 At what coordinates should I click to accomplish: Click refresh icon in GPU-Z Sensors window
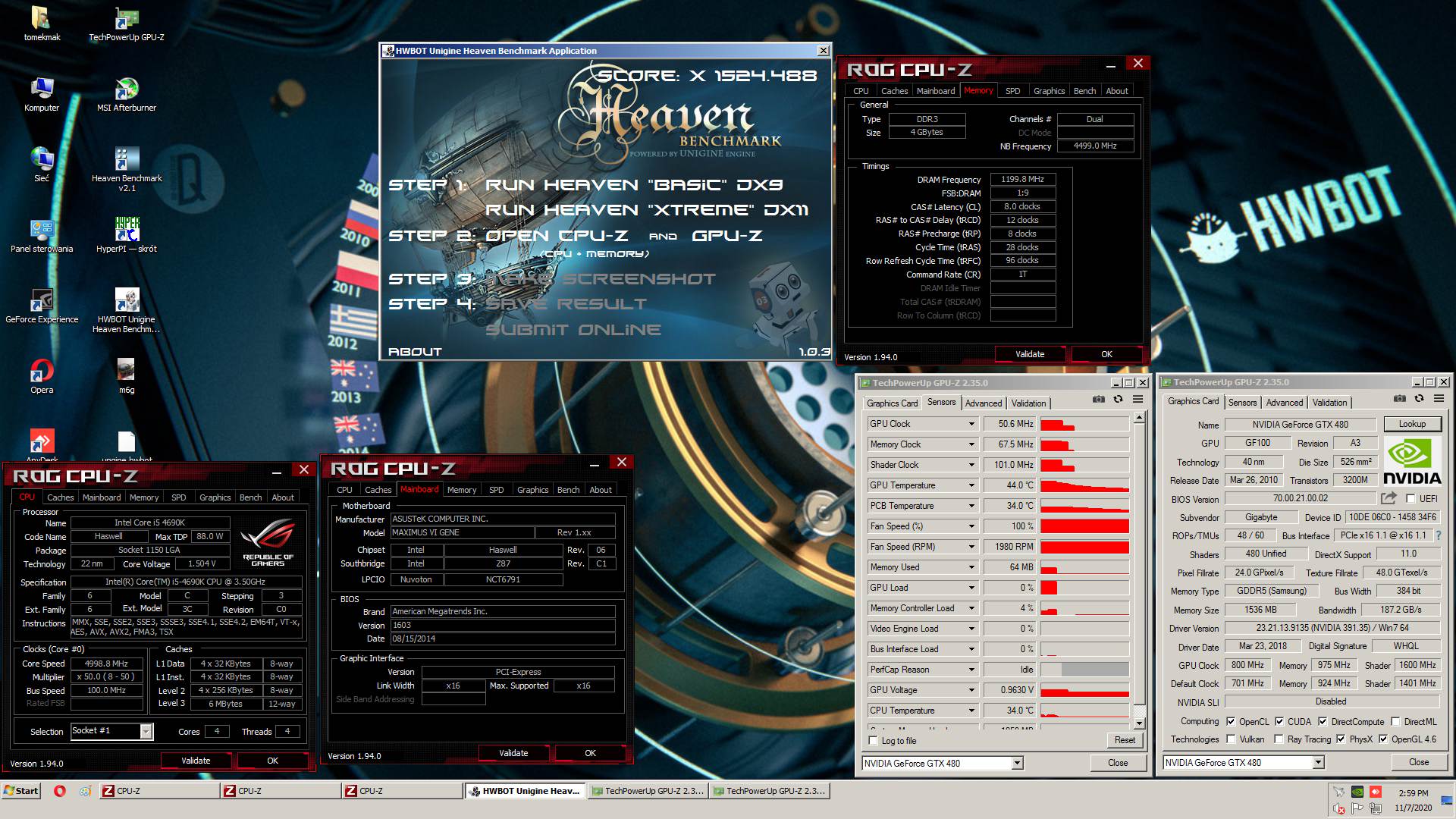pyautogui.click(x=1118, y=400)
